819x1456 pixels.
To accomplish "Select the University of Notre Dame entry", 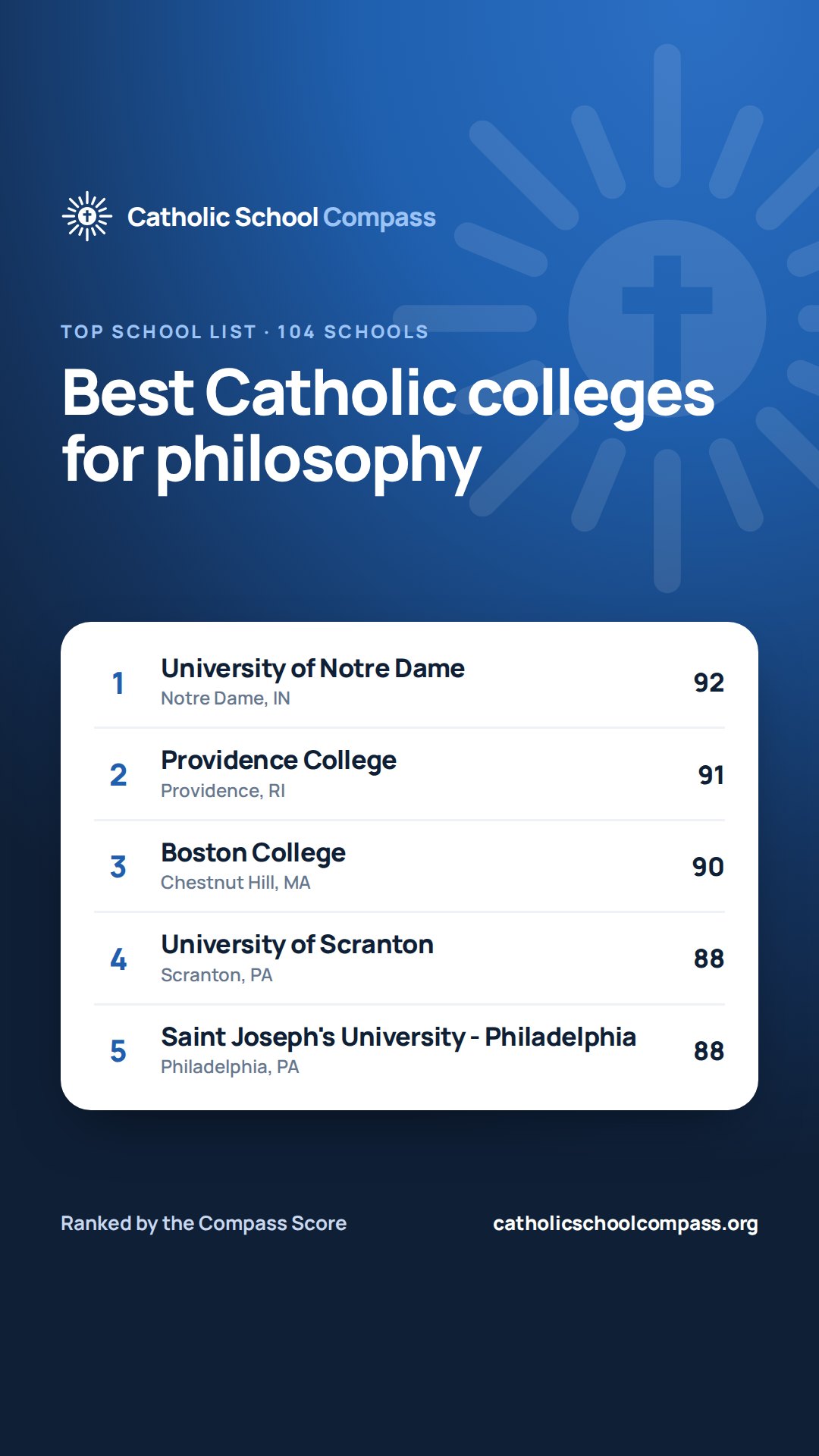I will pos(409,682).
